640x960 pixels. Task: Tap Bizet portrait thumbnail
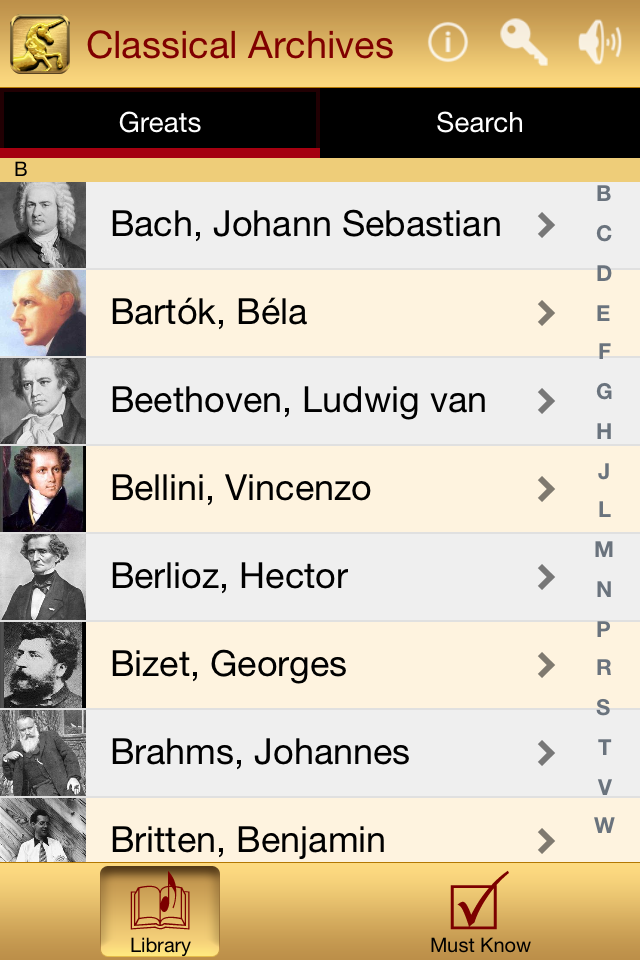click(x=43, y=665)
